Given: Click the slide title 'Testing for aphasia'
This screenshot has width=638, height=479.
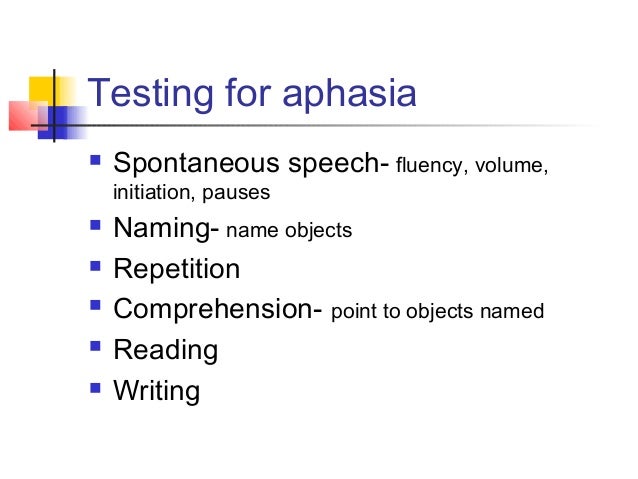Looking at the screenshot, I should click(252, 94).
